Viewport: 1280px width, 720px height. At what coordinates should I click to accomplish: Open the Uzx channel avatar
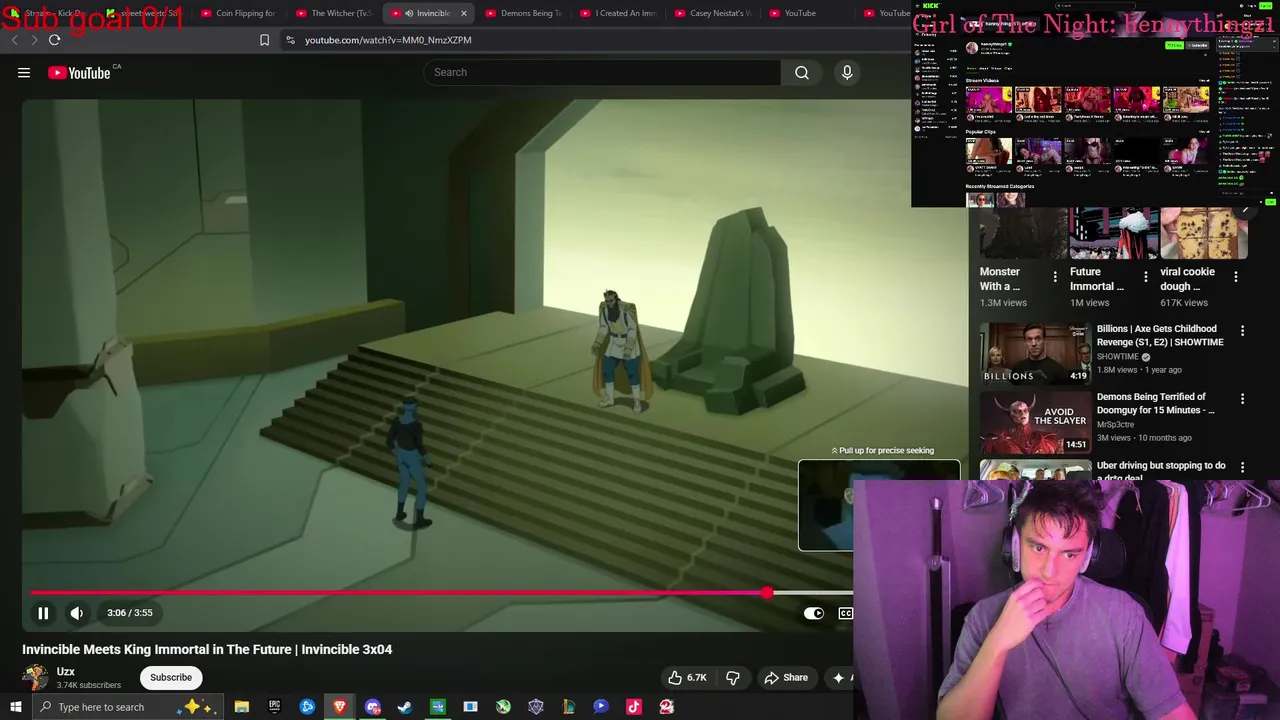click(35, 677)
